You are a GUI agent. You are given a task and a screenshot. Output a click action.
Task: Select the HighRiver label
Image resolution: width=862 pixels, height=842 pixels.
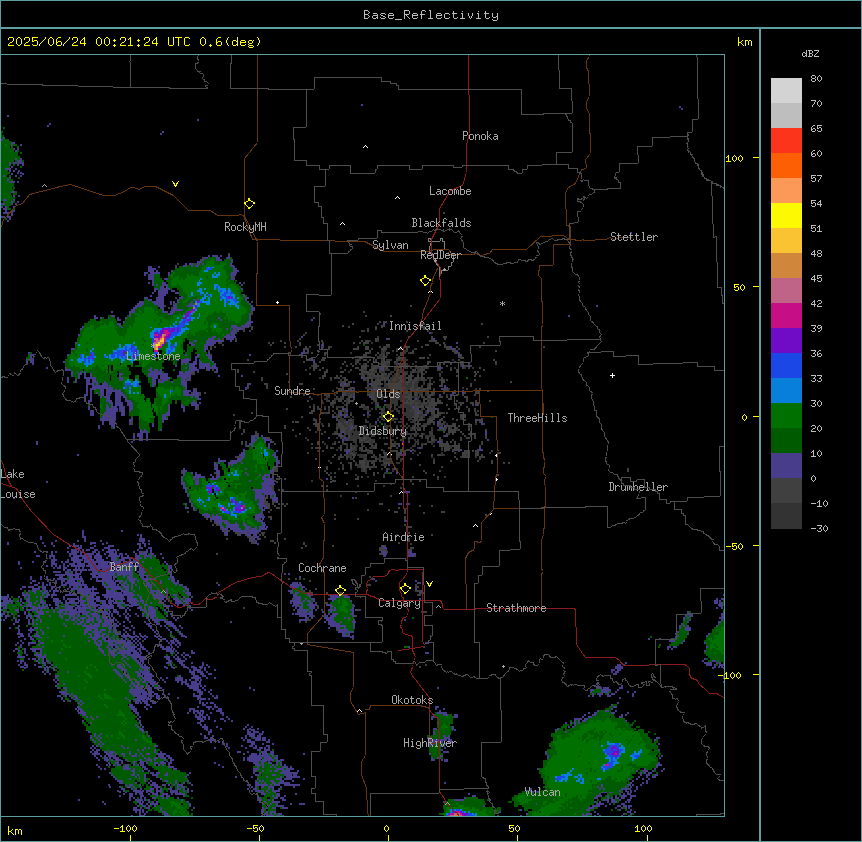(x=430, y=743)
